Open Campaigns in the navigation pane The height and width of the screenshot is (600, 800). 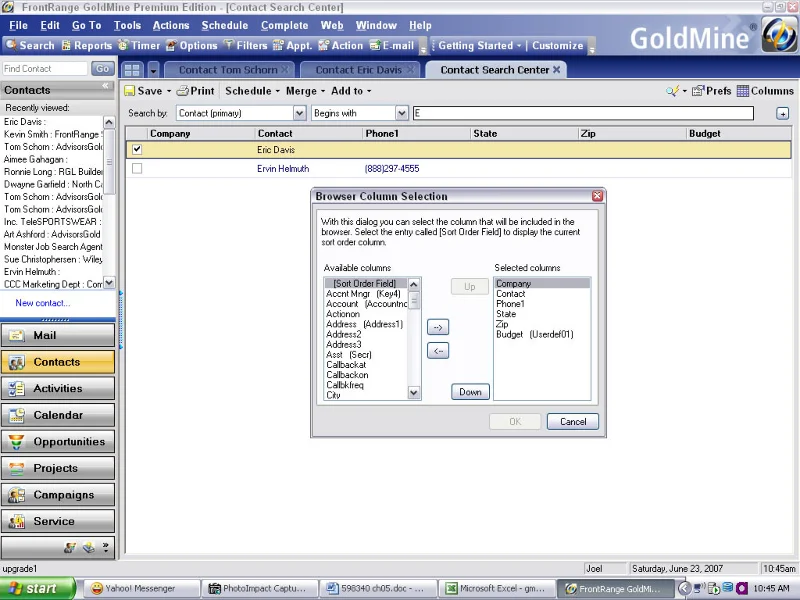(58, 494)
